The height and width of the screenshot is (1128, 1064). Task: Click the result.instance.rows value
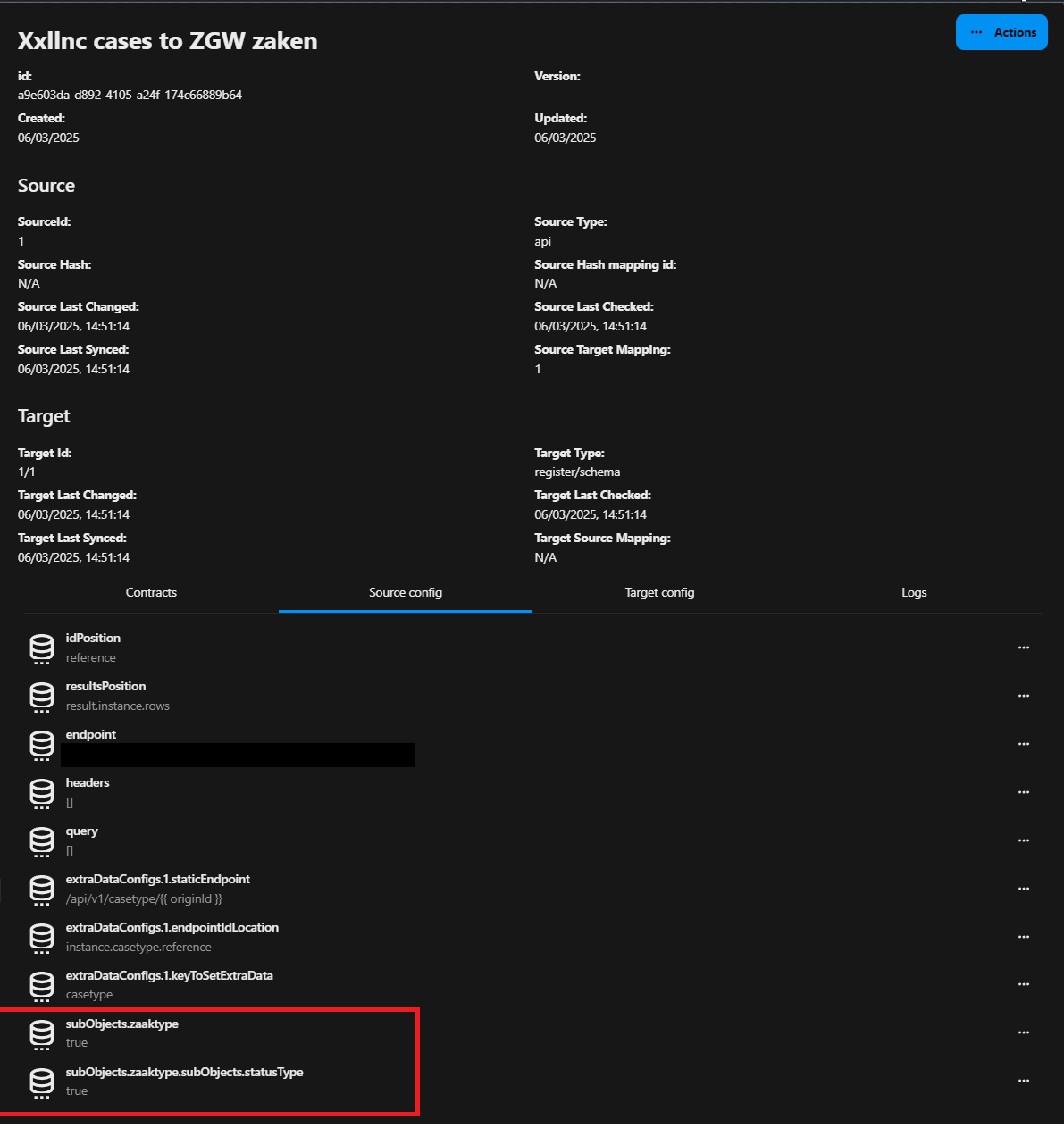point(118,706)
